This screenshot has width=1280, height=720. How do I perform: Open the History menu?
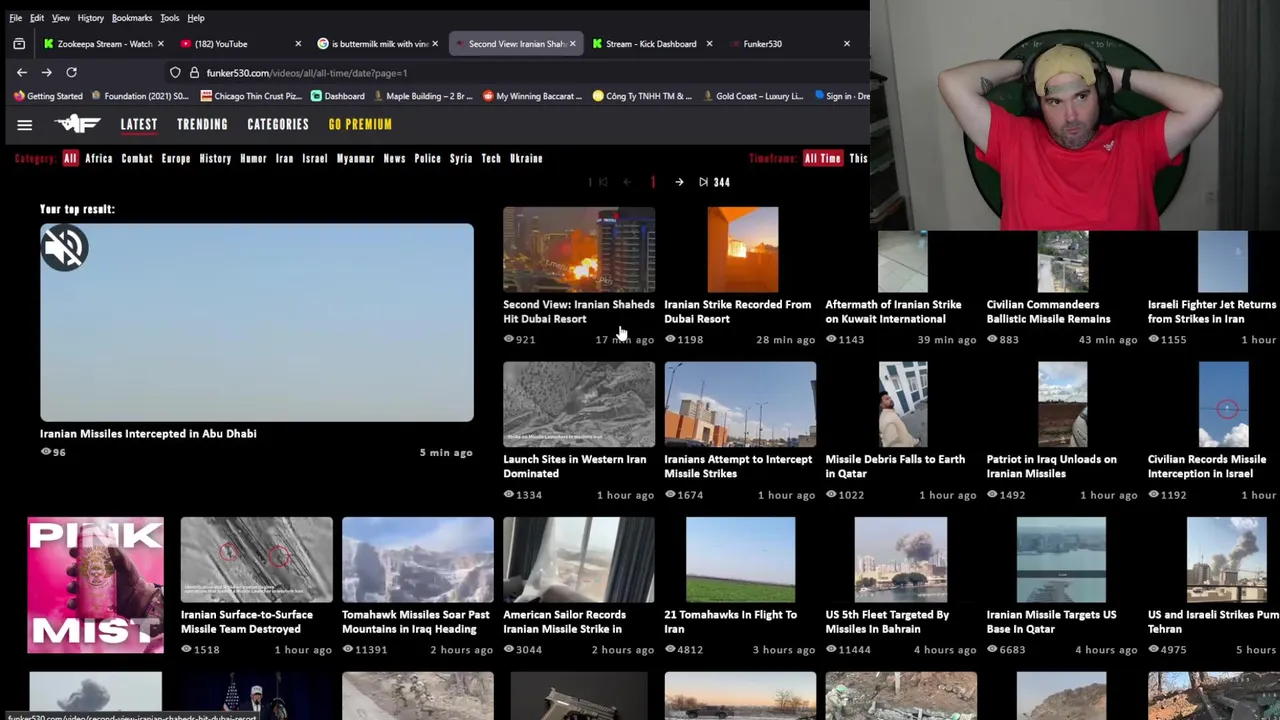tap(90, 18)
